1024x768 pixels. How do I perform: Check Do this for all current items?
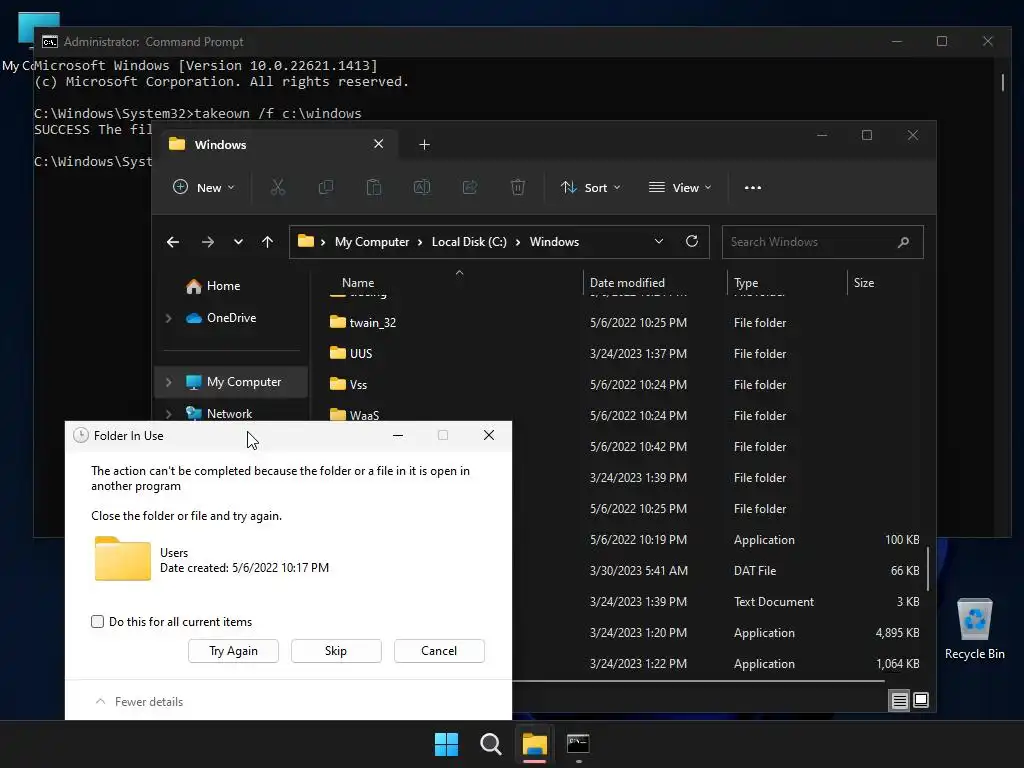tap(97, 622)
